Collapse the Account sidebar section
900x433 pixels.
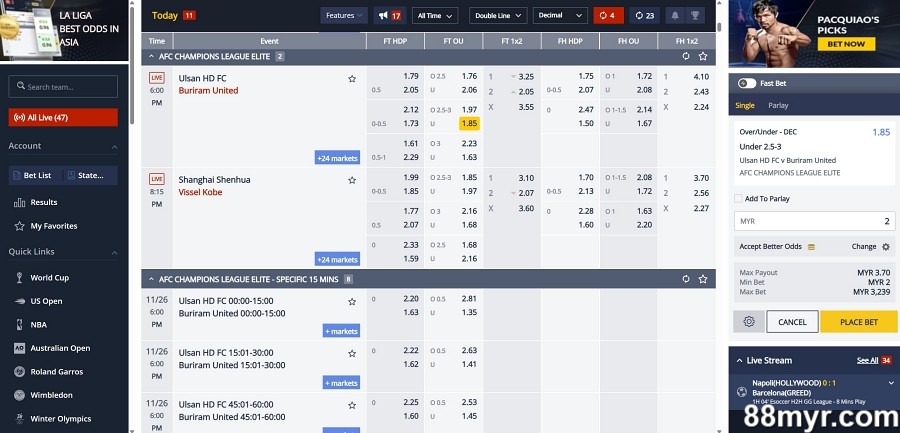point(114,146)
